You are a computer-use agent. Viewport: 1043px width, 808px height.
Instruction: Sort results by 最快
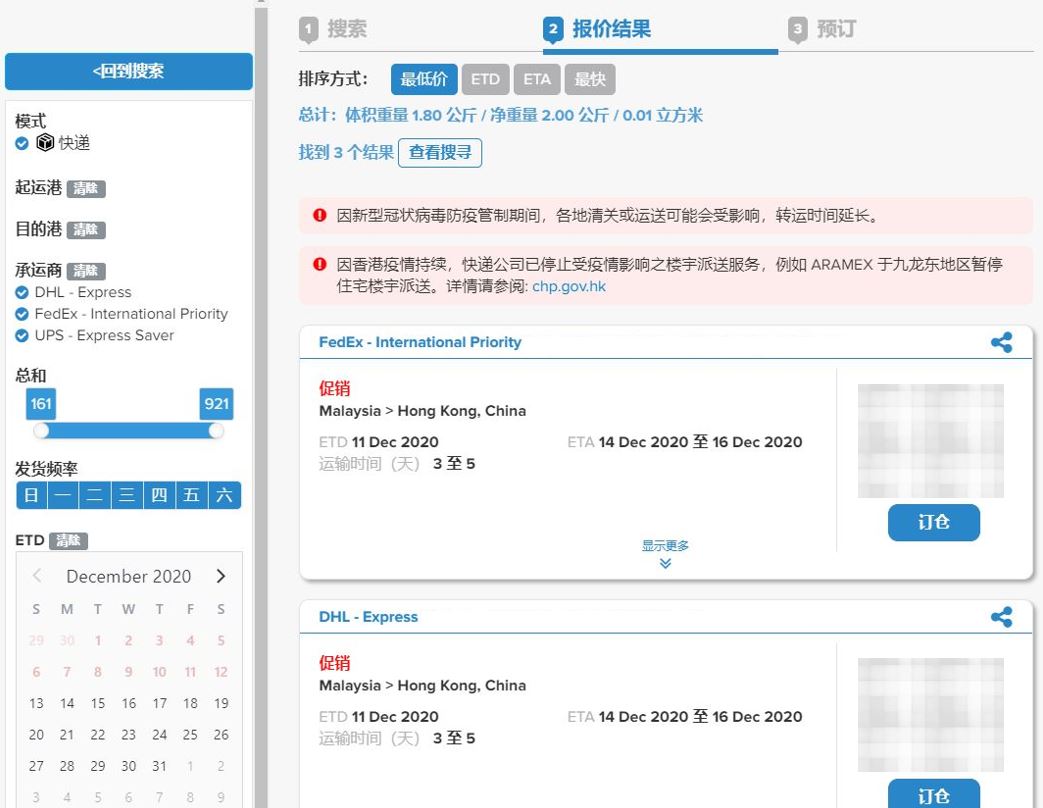[590, 80]
